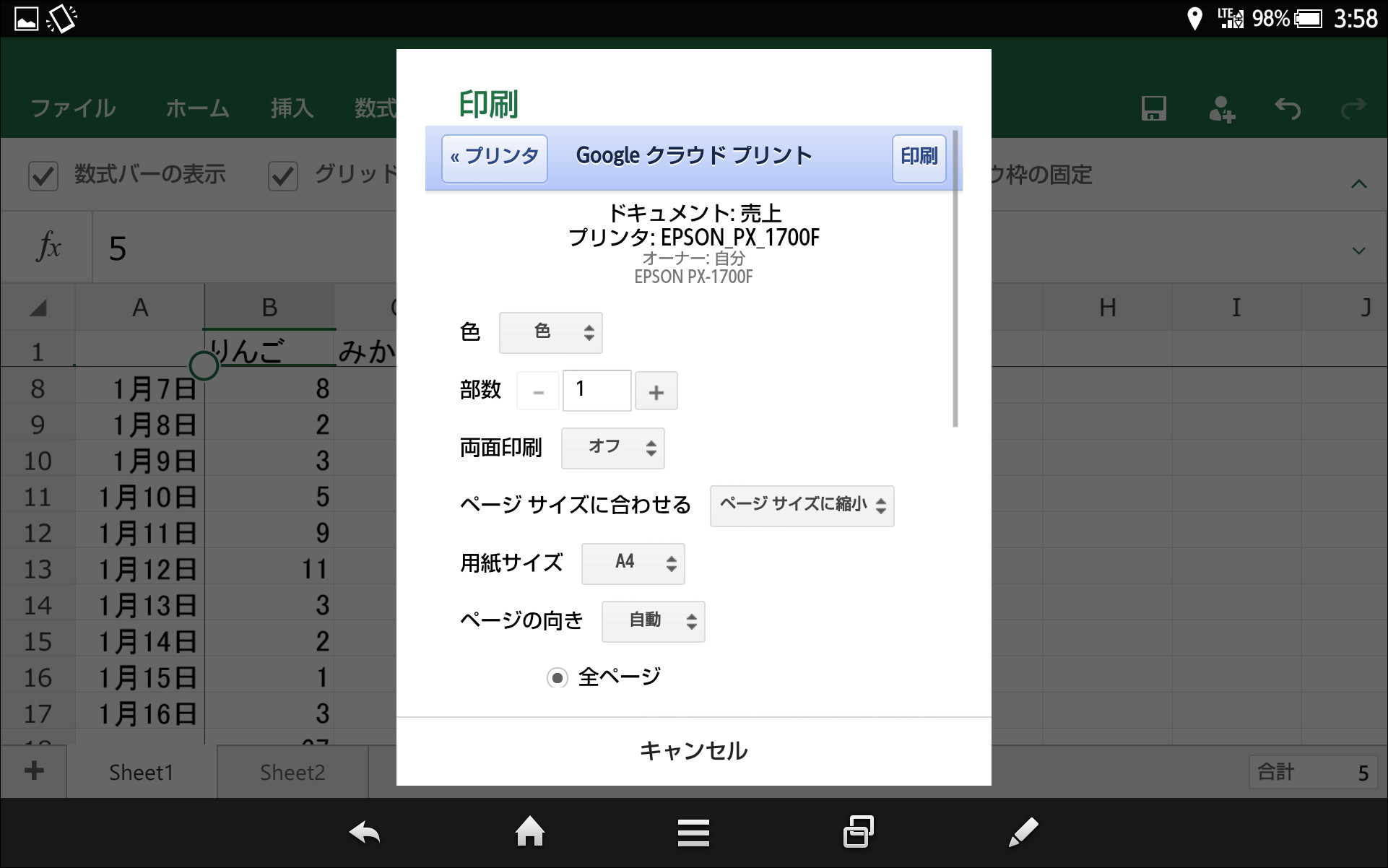Toggle the グリッド checkbox
The height and width of the screenshot is (868, 1388).
[283, 175]
